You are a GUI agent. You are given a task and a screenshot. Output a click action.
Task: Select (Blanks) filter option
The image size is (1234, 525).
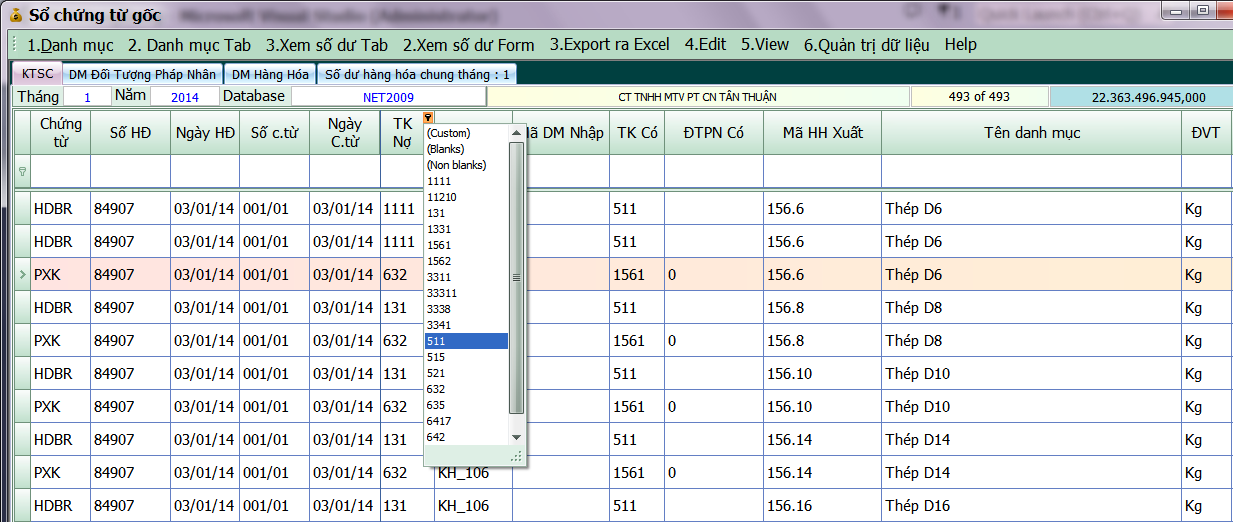pos(467,149)
